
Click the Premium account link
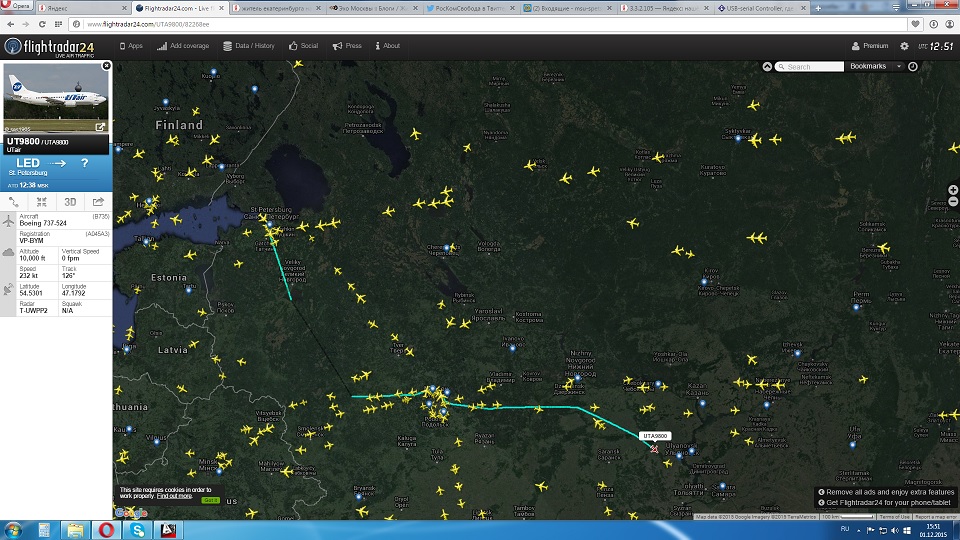[x=869, y=46]
